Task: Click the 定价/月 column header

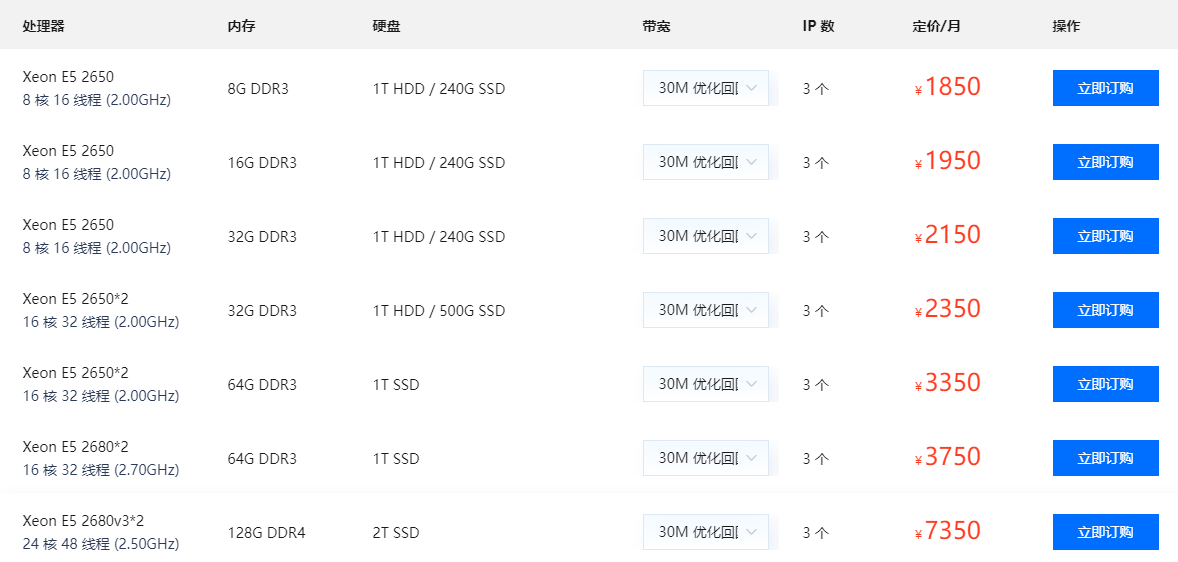Action: coord(936,26)
